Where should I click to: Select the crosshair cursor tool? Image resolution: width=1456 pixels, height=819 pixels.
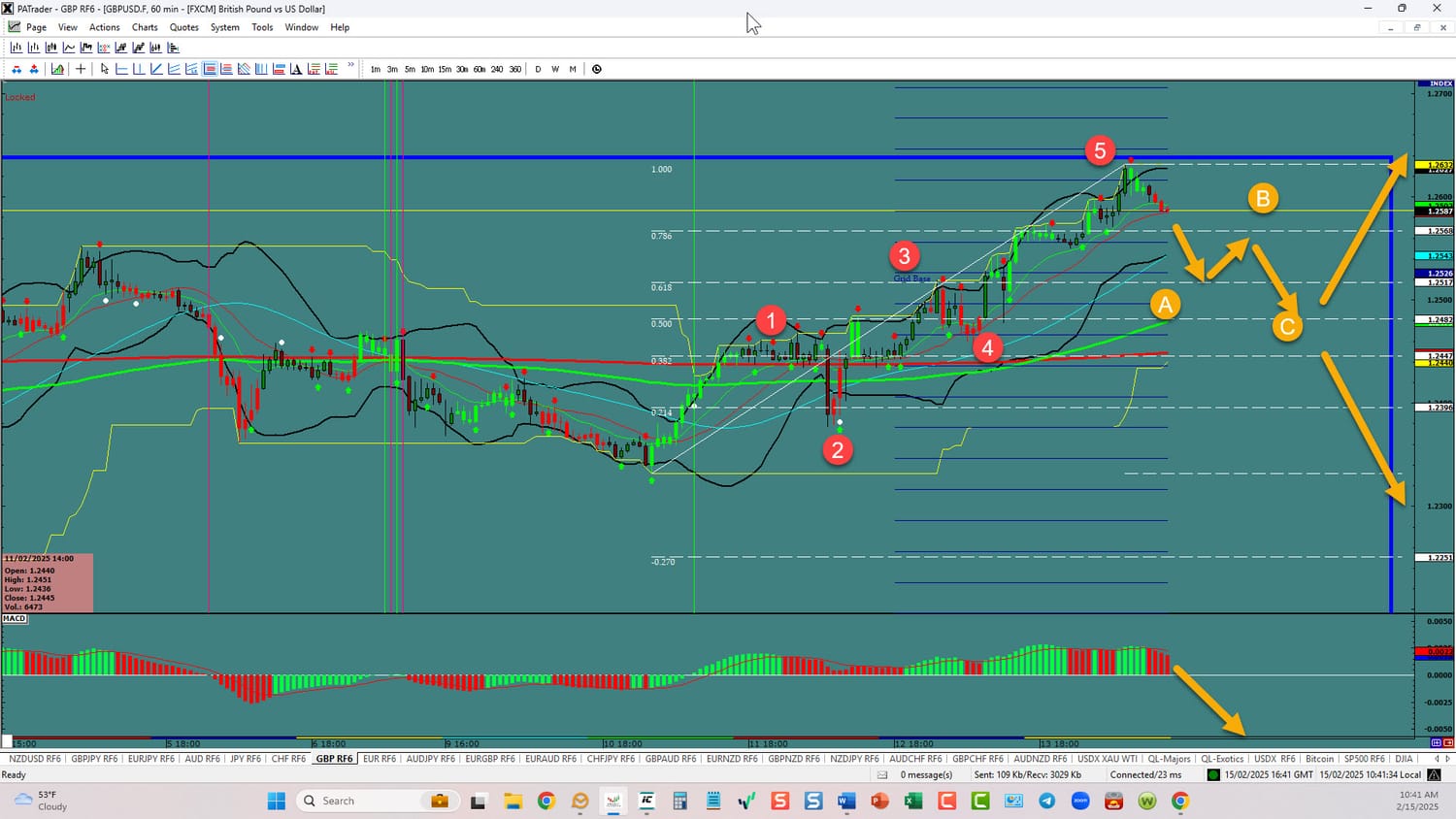81,69
